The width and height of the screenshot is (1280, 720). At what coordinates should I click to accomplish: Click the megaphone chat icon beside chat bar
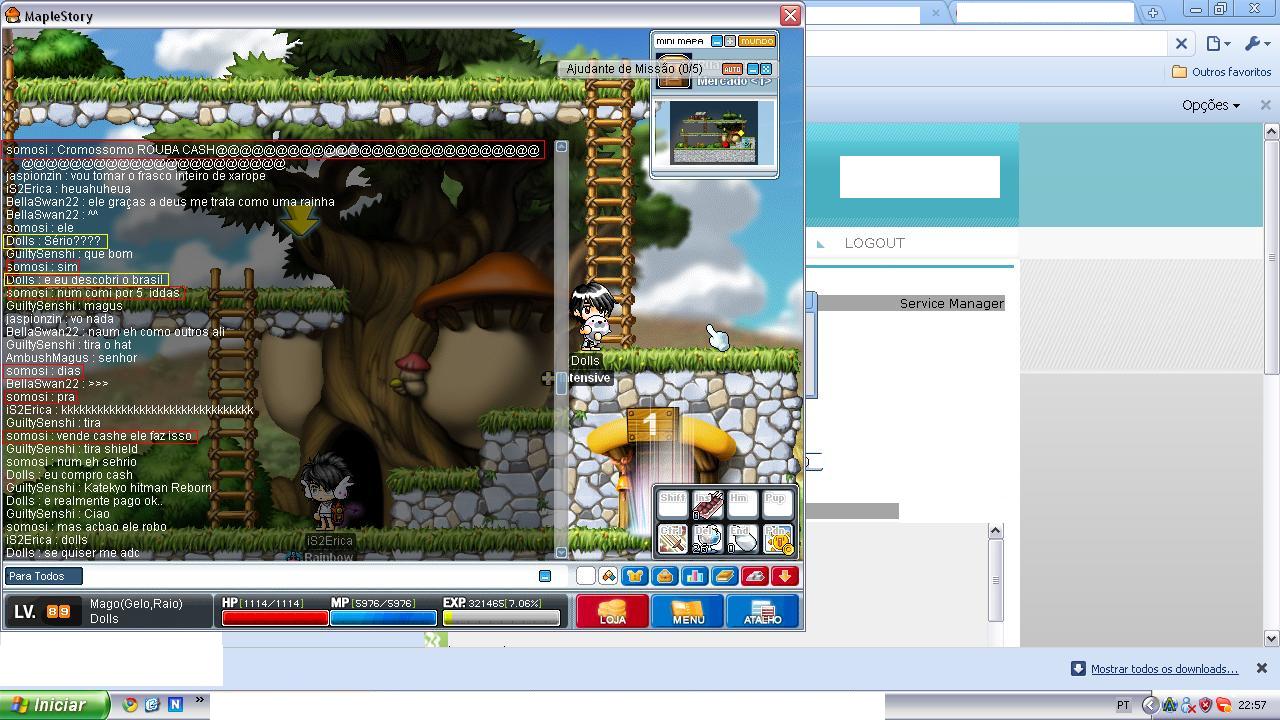click(607, 576)
